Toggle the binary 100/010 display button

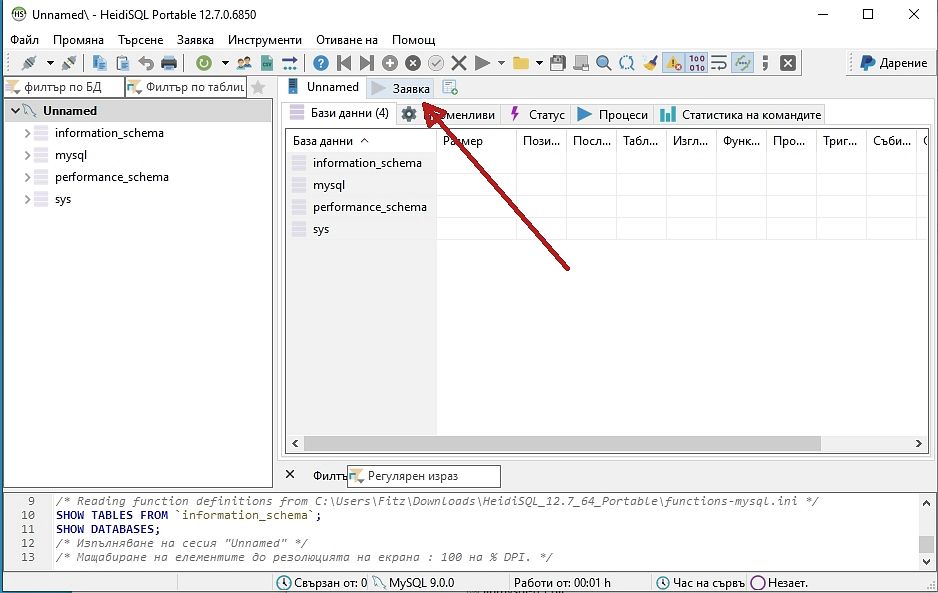pyautogui.click(x=697, y=63)
